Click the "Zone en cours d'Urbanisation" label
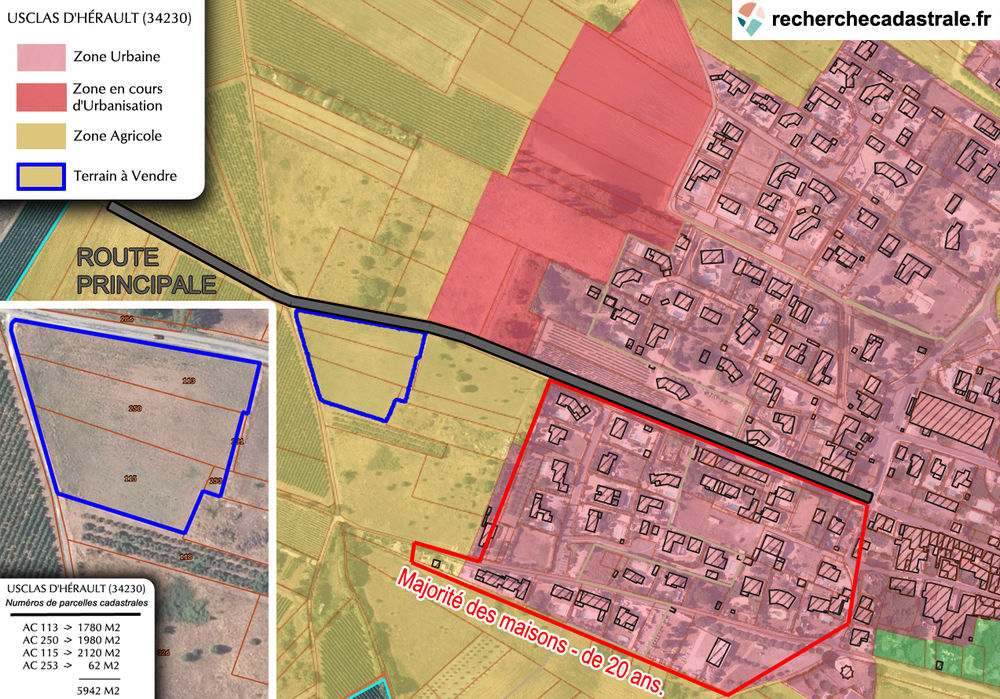Image resolution: width=1000 pixels, height=699 pixels. tap(117, 97)
